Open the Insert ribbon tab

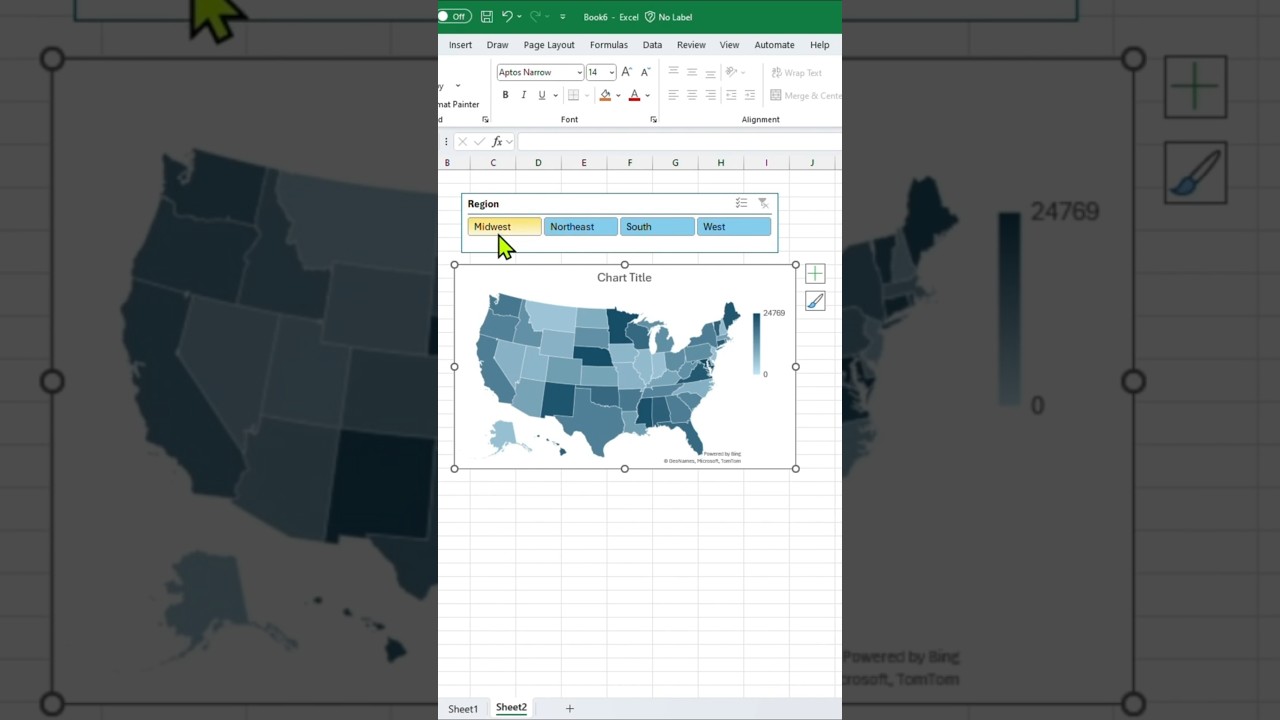tap(460, 45)
